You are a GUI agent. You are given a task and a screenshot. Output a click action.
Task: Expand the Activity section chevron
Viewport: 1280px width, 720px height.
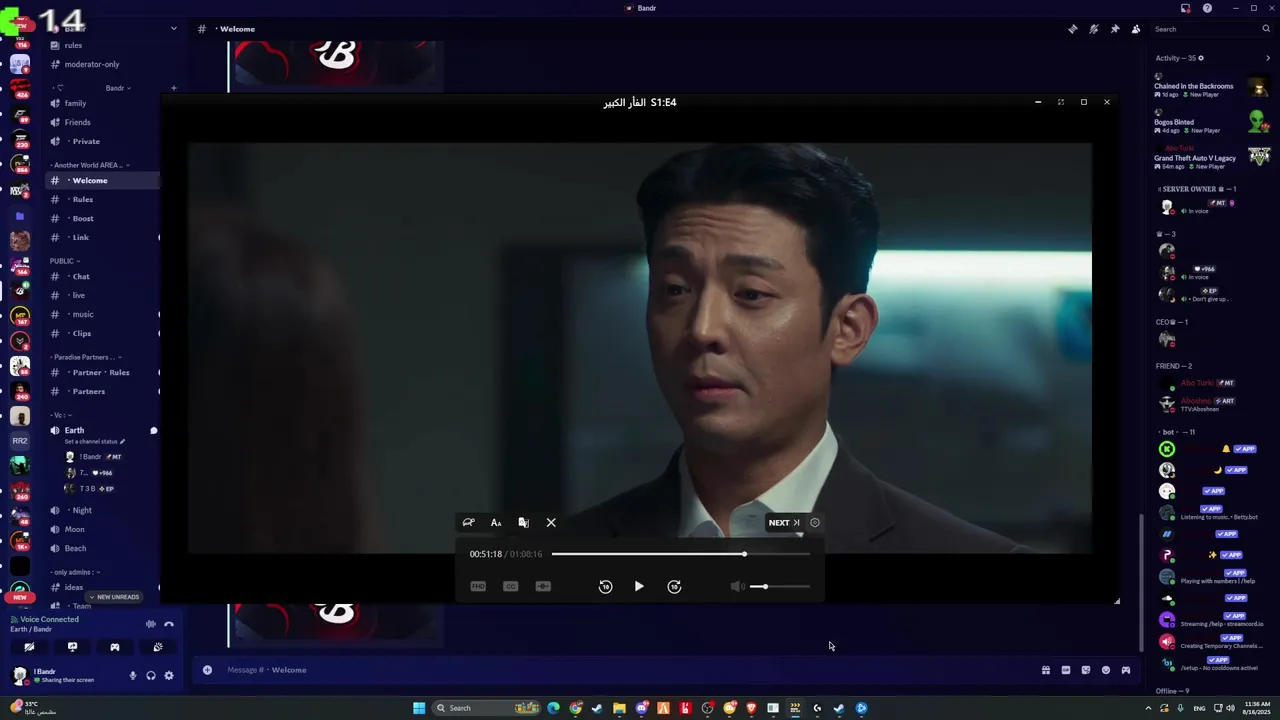(1268, 58)
